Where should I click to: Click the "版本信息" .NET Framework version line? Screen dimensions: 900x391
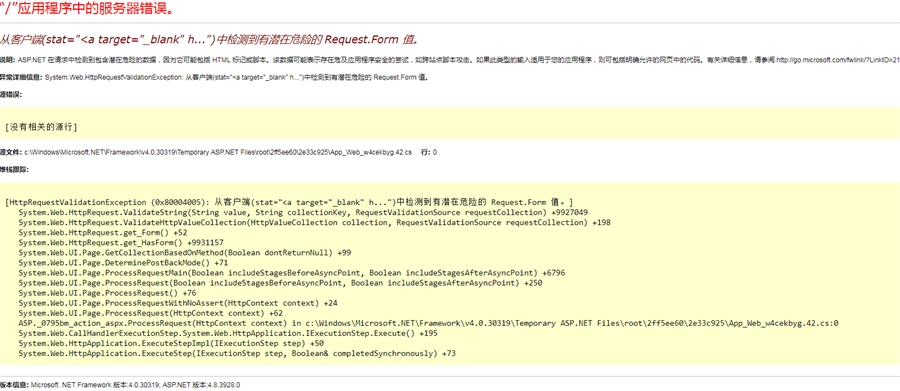click(120, 385)
